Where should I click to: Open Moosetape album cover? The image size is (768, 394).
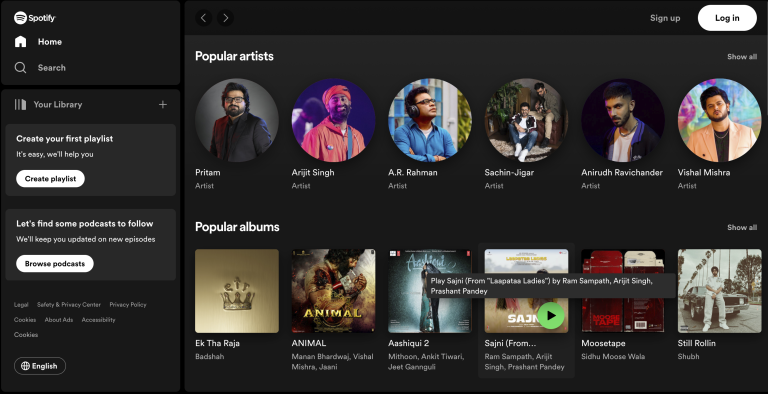tap(623, 291)
